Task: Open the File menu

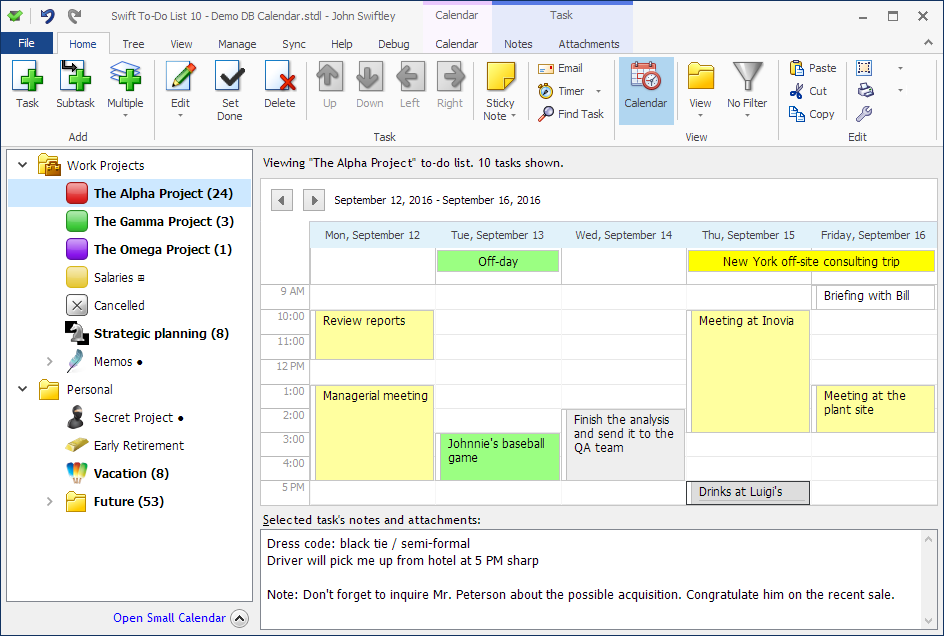Action: point(26,43)
